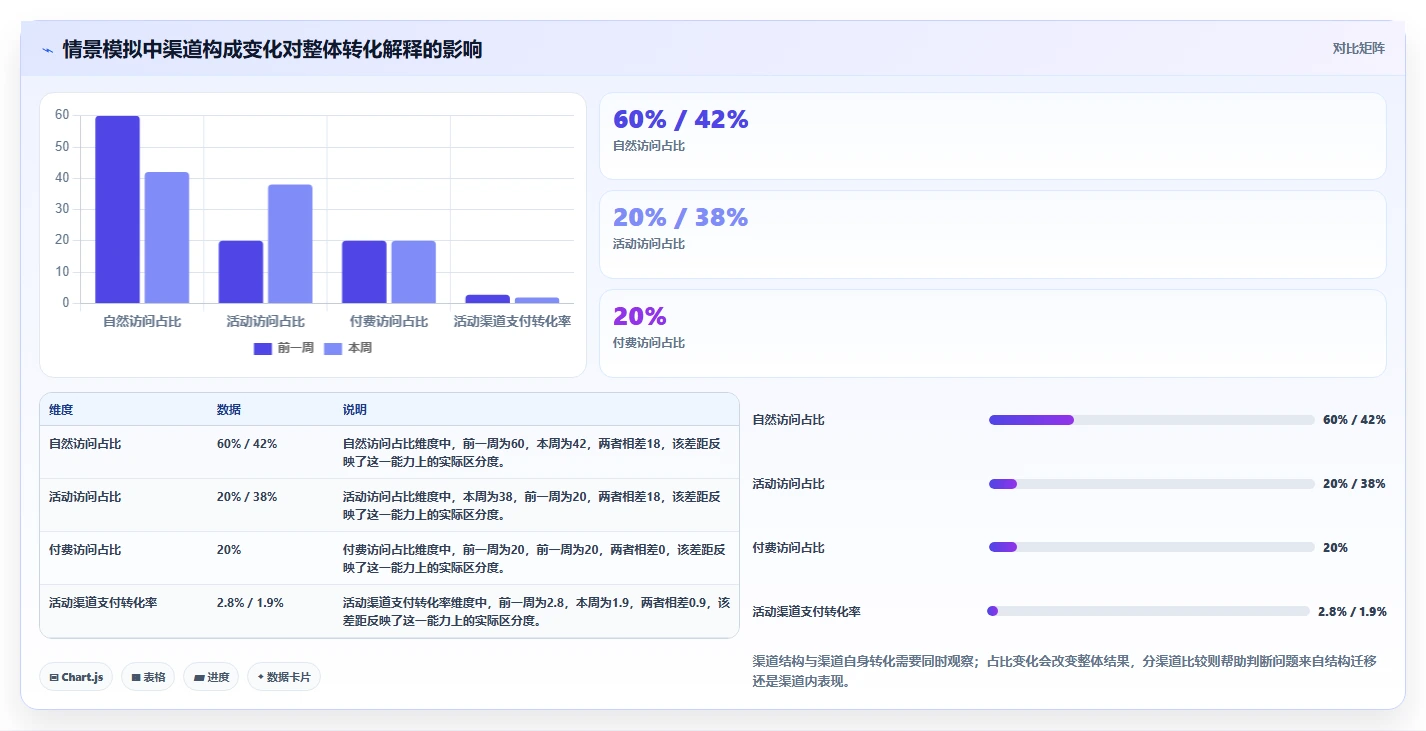Click the 自然访问占比 x-axis label in chart
Screen dimensions: 1426x731
pyautogui.click(x=142, y=322)
